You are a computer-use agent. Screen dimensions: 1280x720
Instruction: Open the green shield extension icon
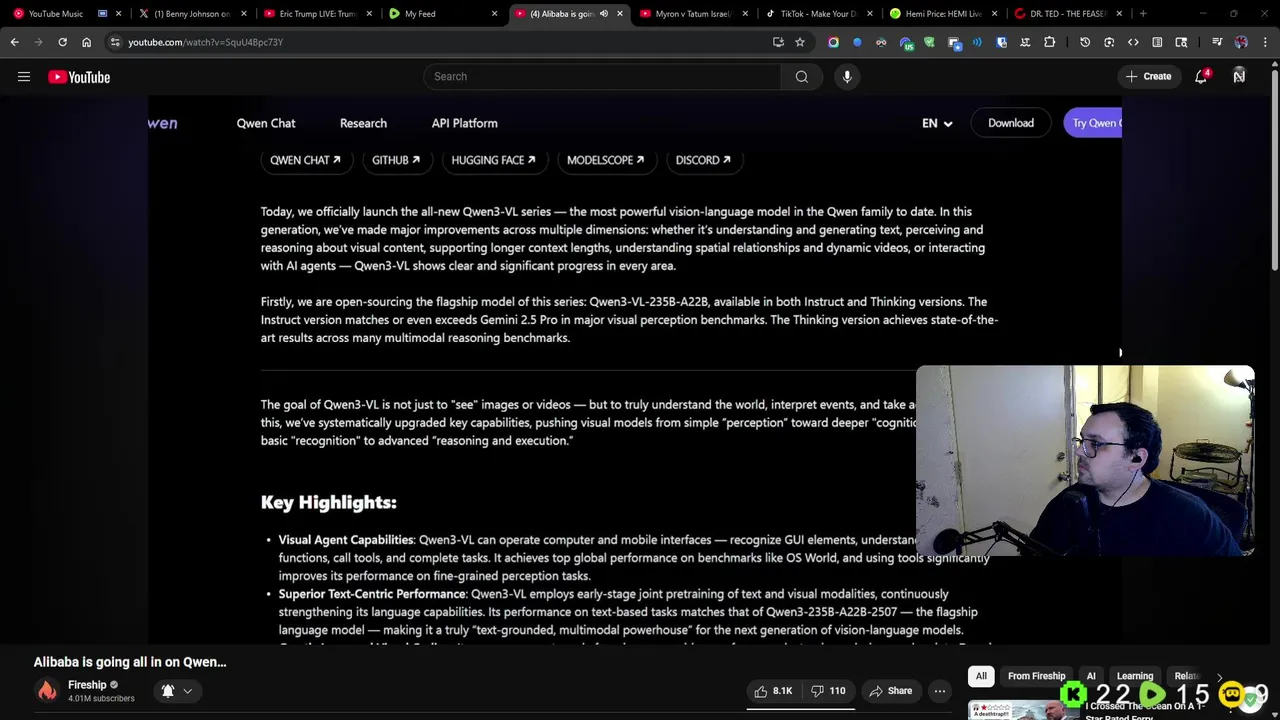click(929, 42)
